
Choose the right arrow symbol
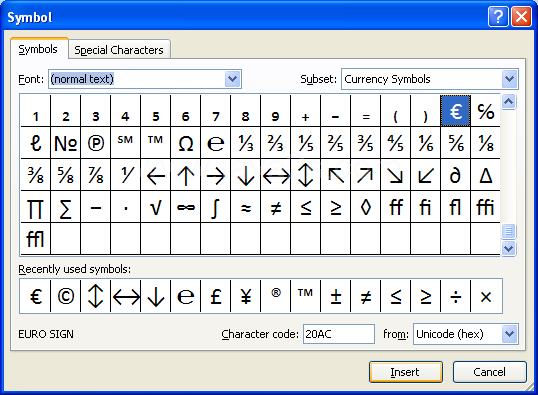click(x=215, y=175)
